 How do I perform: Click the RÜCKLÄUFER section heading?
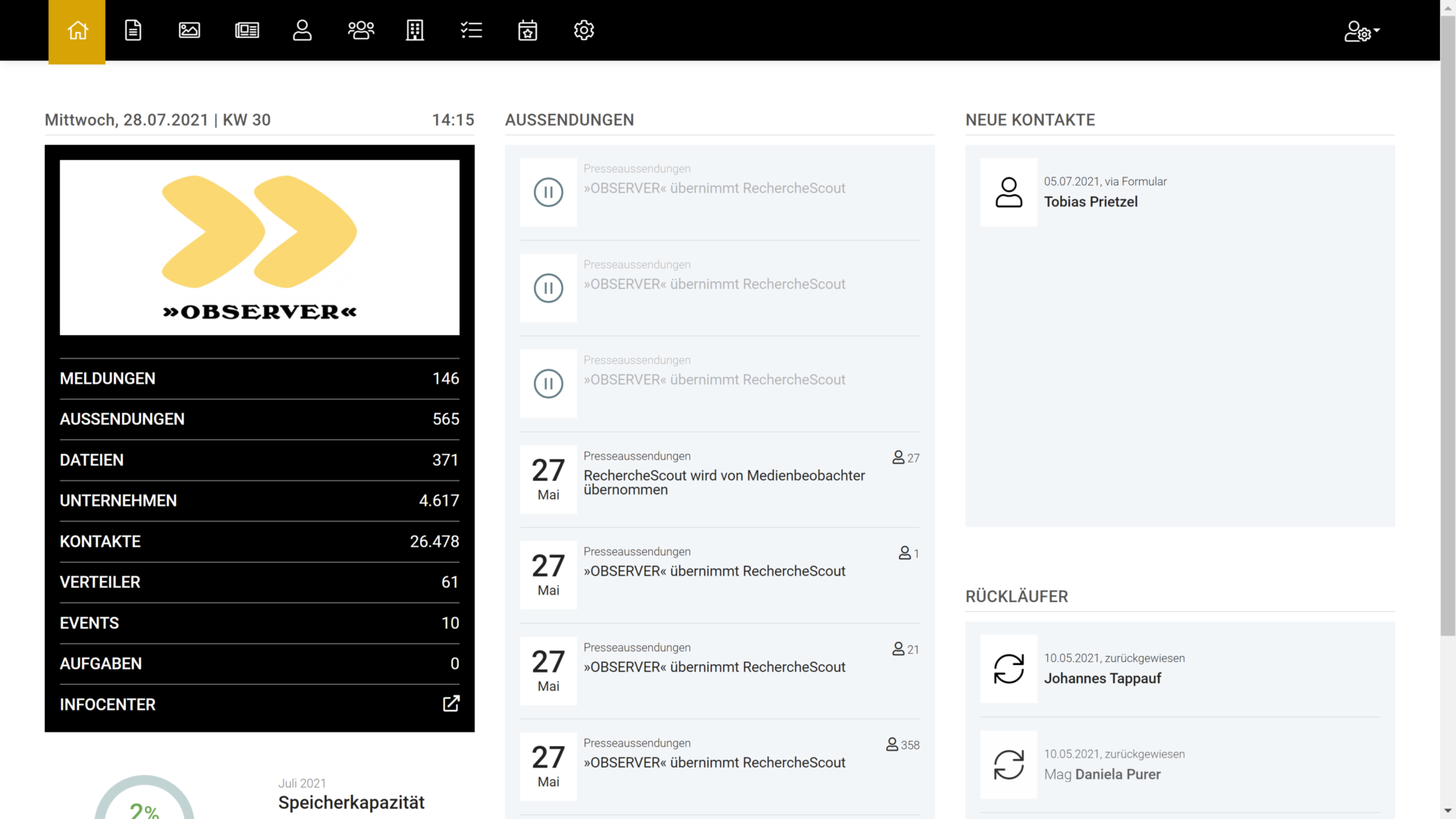[x=1016, y=597]
